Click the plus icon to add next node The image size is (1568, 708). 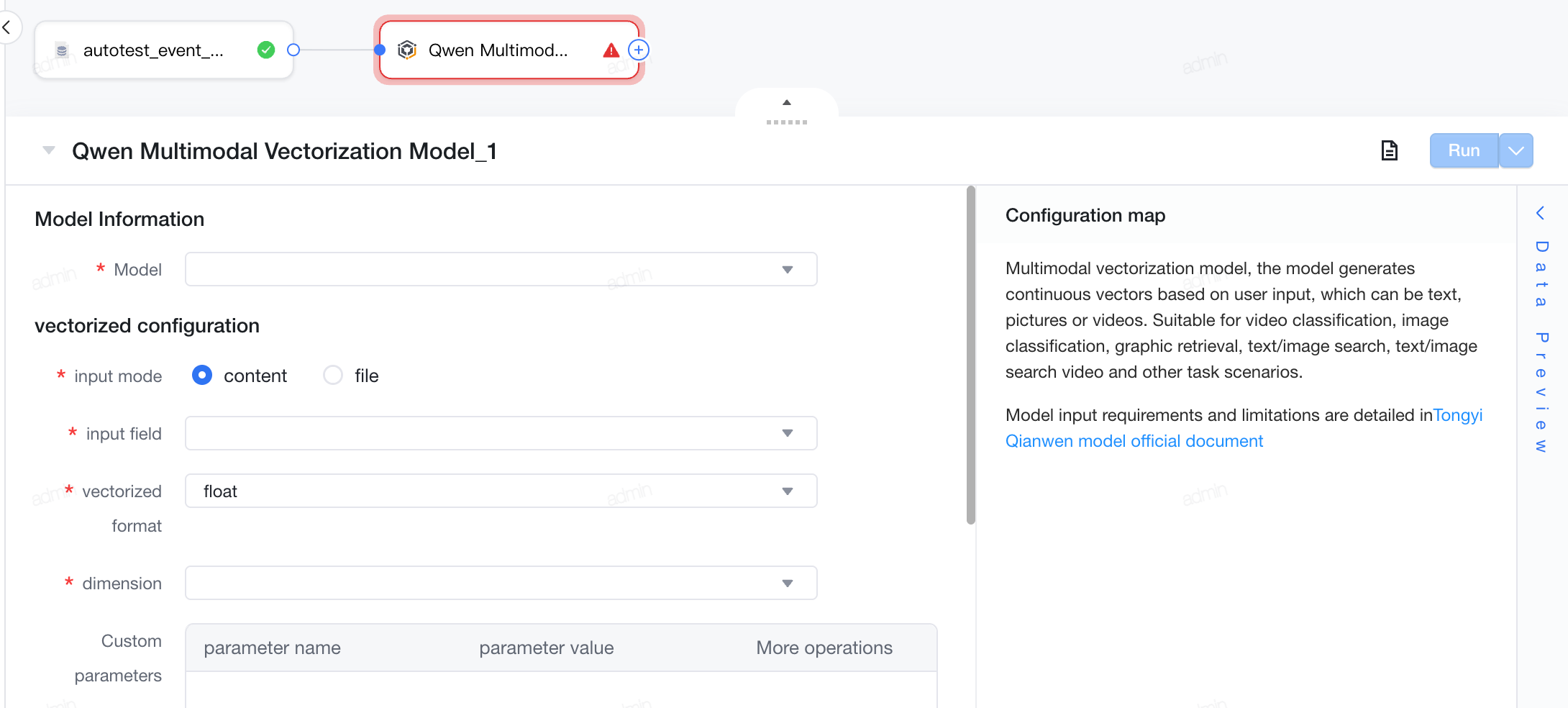(x=639, y=50)
